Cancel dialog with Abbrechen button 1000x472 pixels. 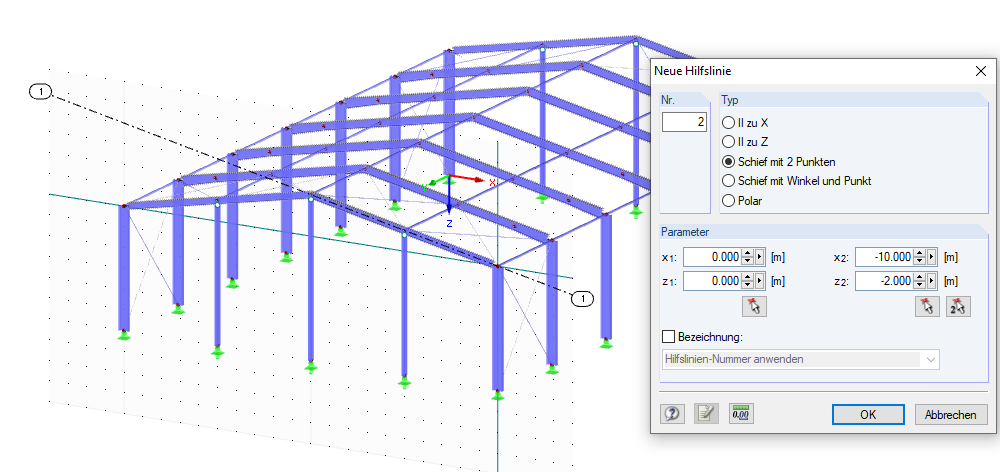click(951, 415)
